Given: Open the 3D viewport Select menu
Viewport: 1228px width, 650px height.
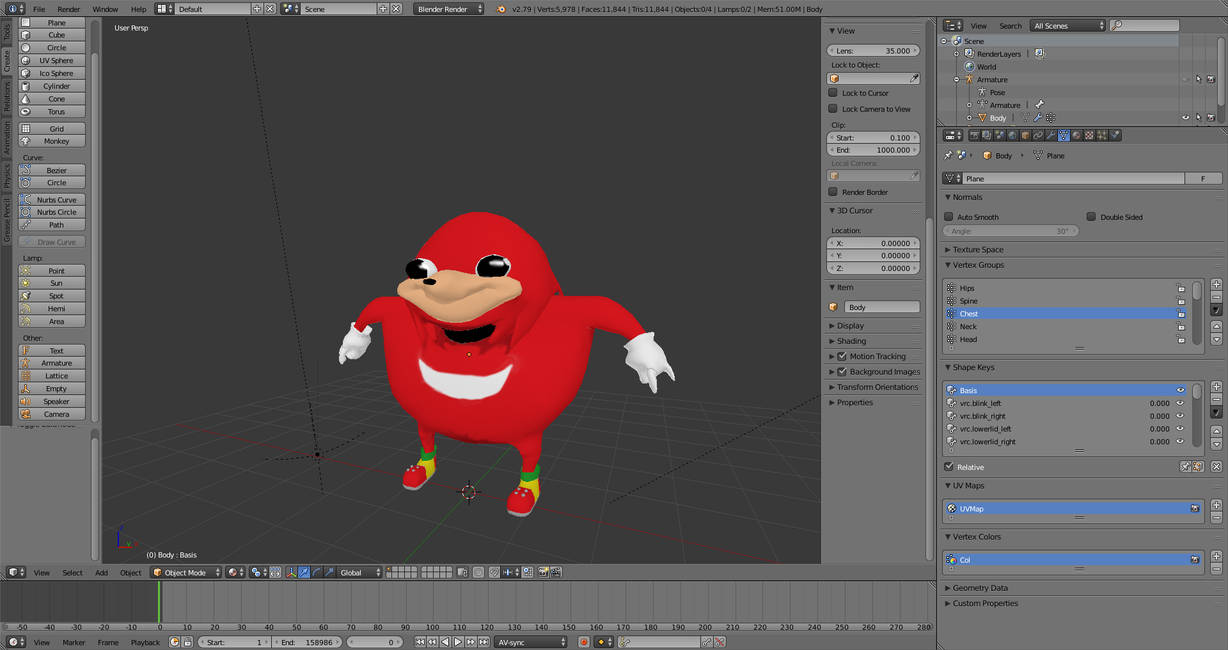Looking at the screenshot, I should [x=73, y=573].
